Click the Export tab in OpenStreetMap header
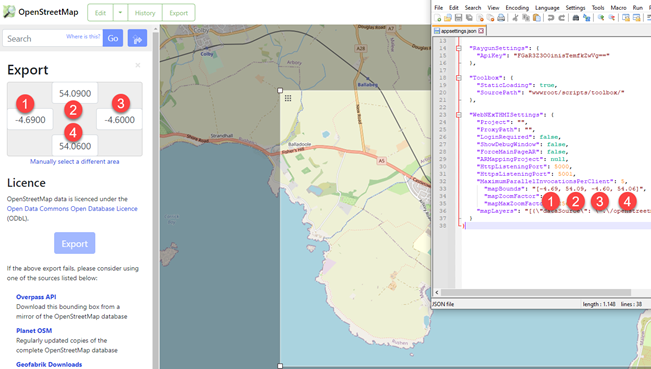Viewport: 651px width, 369px height. click(179, 12)
